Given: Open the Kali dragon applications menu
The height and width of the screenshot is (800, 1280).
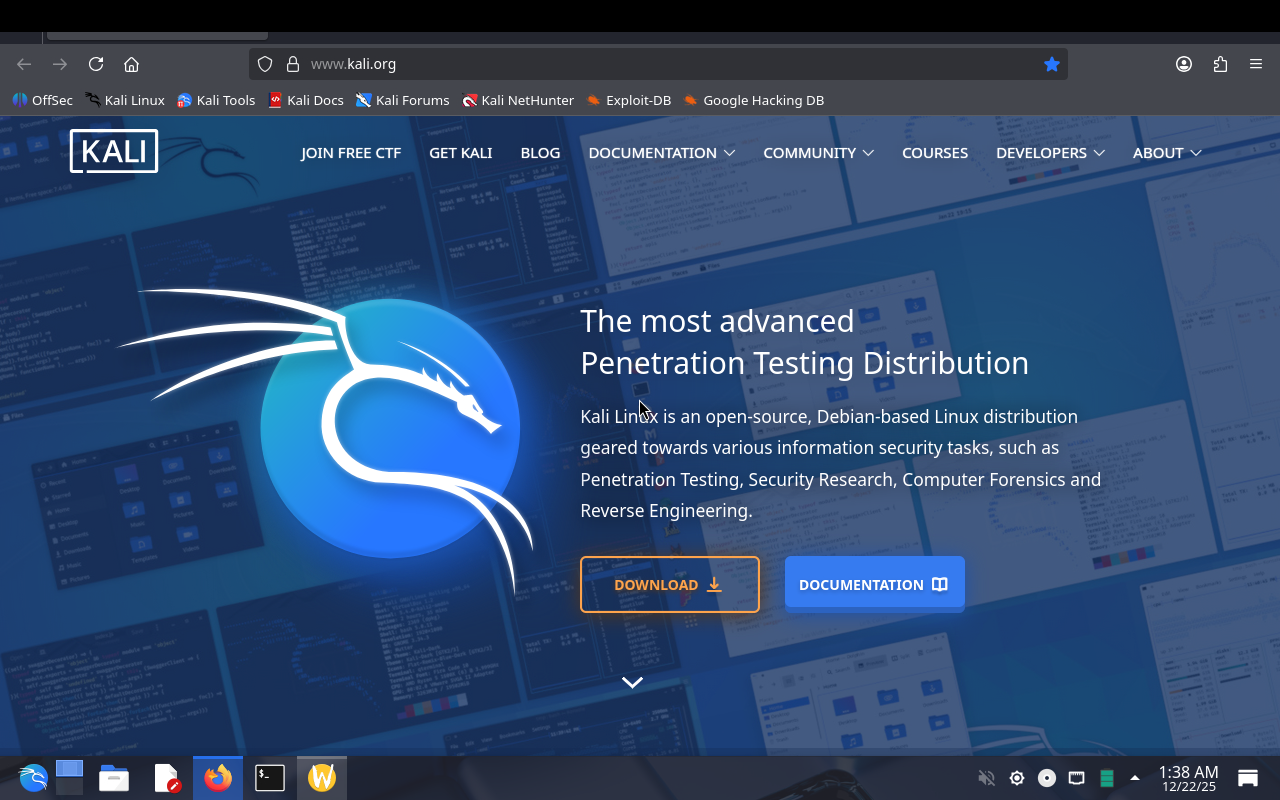Looking at the screenshot, I should pyautogui.click(x=32, y=777).
